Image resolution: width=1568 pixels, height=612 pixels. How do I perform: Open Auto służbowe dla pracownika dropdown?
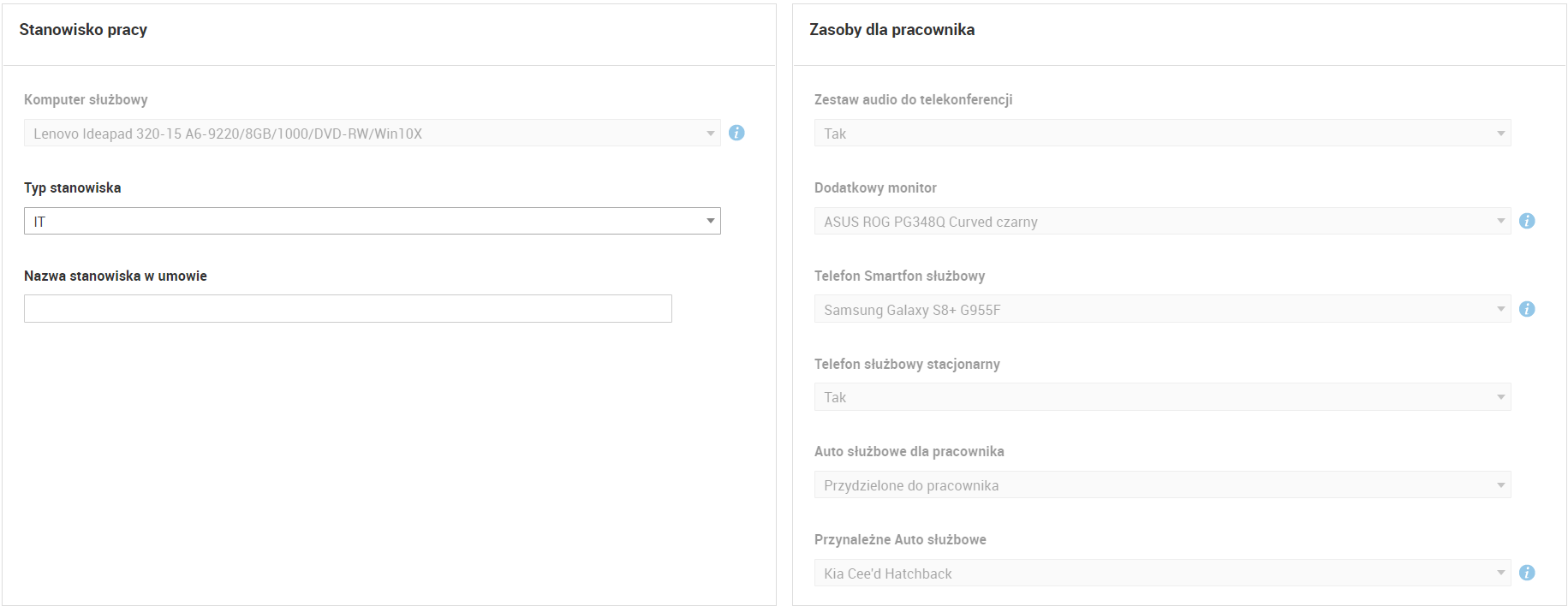1162,485
